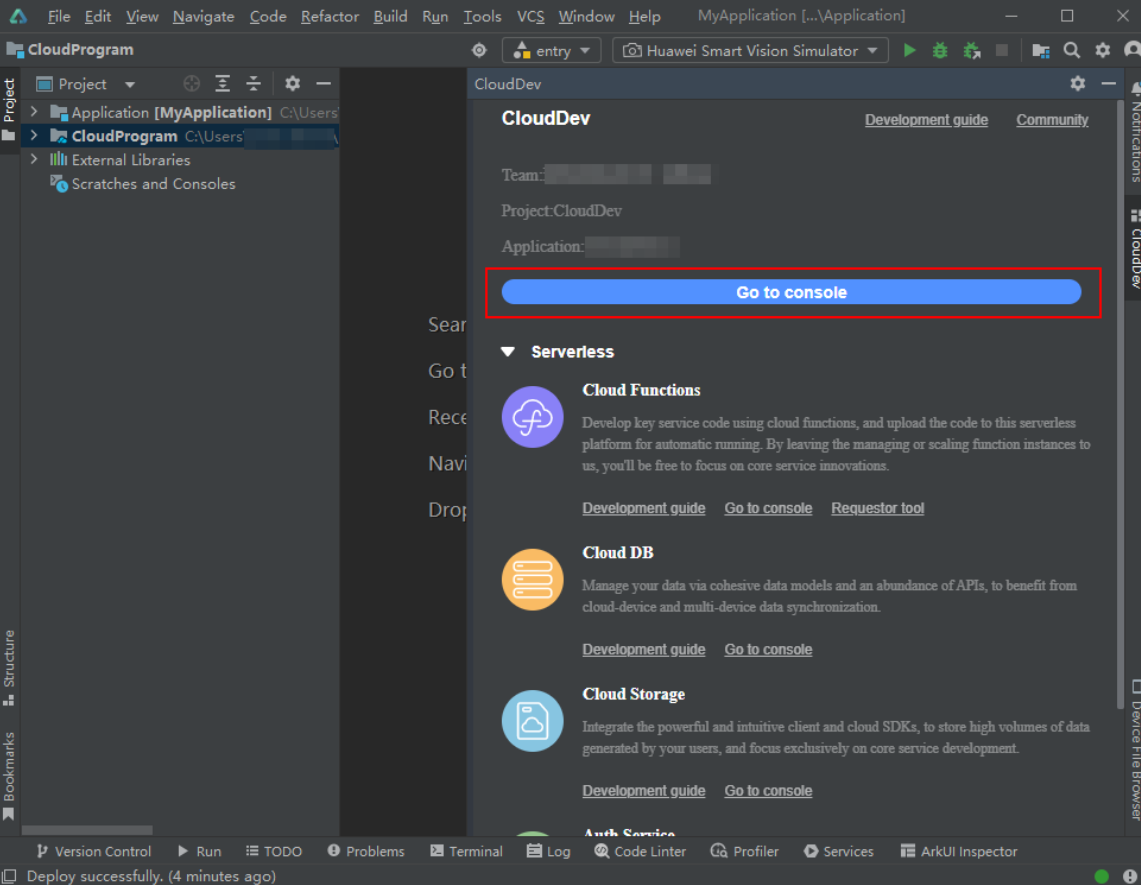
Task: Open CloudDev panel settings gear
Action: [x=1078, y=84]
